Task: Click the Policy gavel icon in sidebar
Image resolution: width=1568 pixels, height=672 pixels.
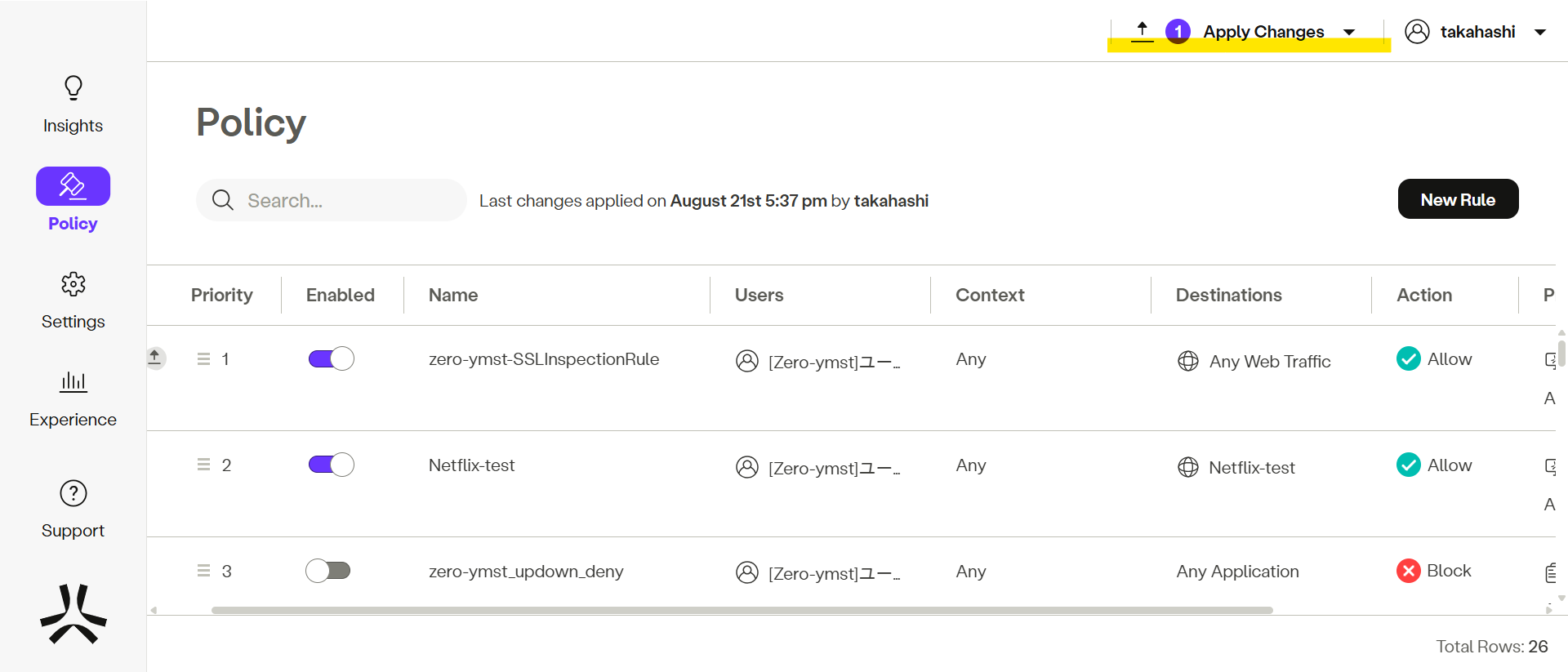Action: (73, 186)
